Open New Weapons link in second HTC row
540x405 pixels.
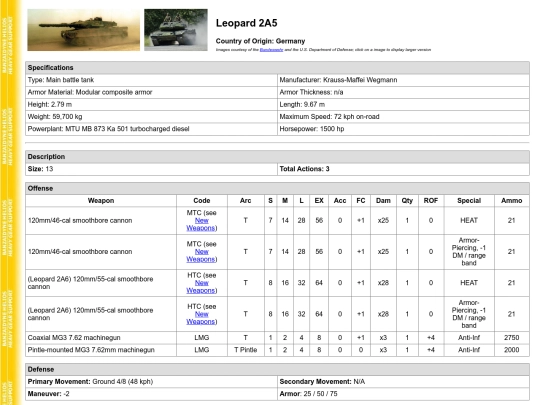201,318
